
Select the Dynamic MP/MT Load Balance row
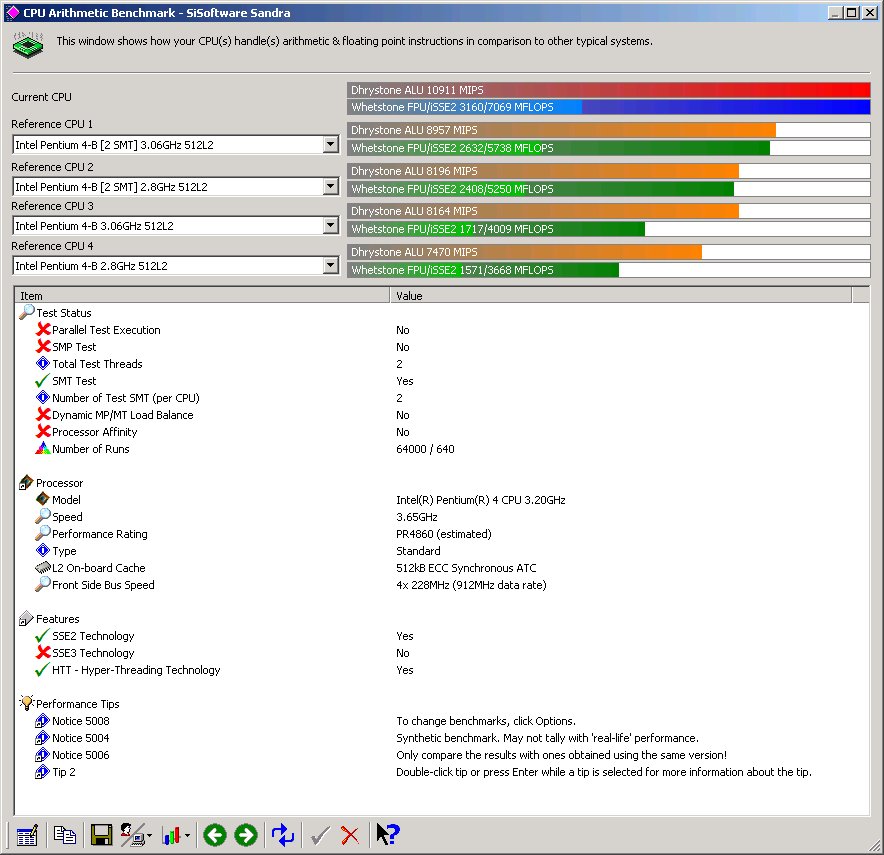(442, 415)
